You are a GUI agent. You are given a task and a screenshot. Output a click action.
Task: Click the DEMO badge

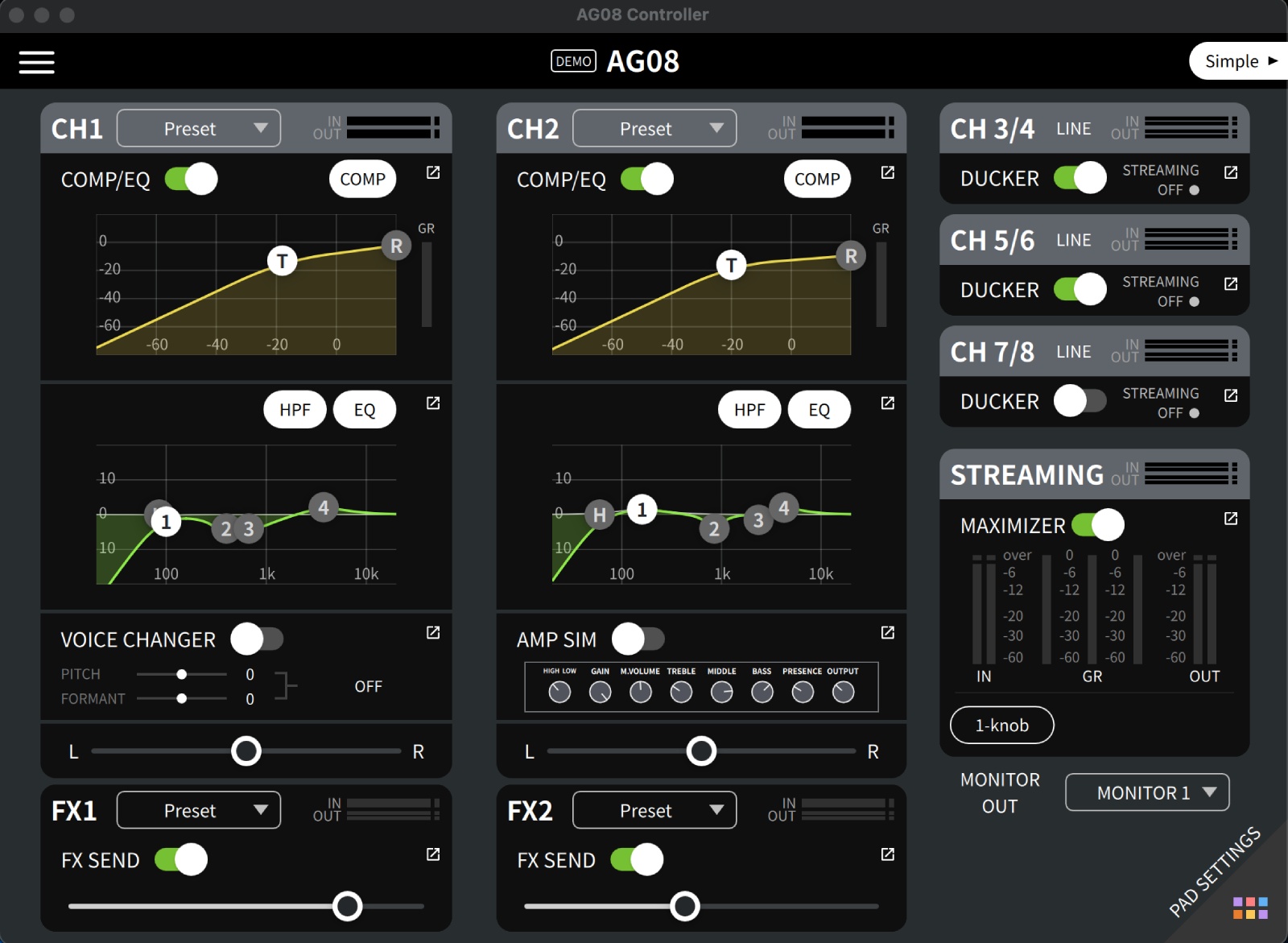click(573, 61)
